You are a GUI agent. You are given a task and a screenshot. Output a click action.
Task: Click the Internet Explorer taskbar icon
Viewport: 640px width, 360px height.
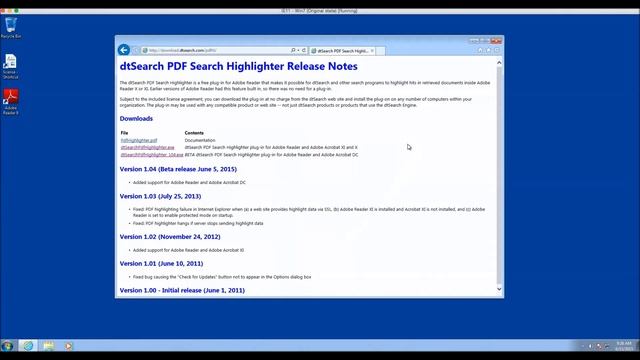click(28, 346)
